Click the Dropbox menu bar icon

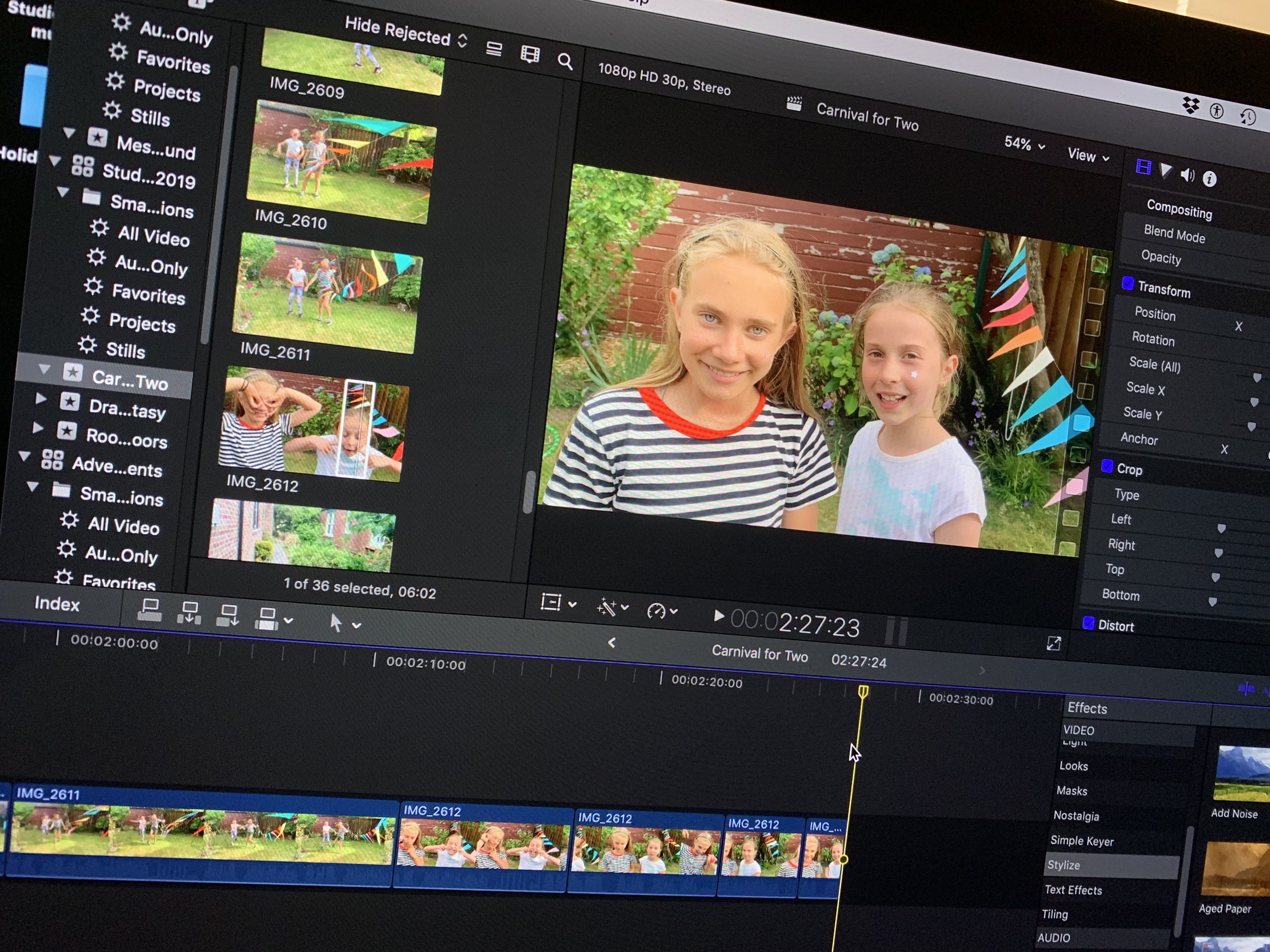[1191, 105]
